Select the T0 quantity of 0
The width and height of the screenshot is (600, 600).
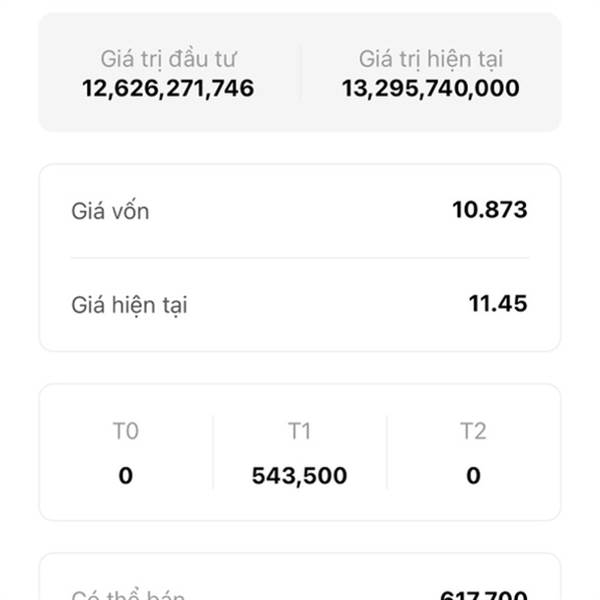(125, 475)
